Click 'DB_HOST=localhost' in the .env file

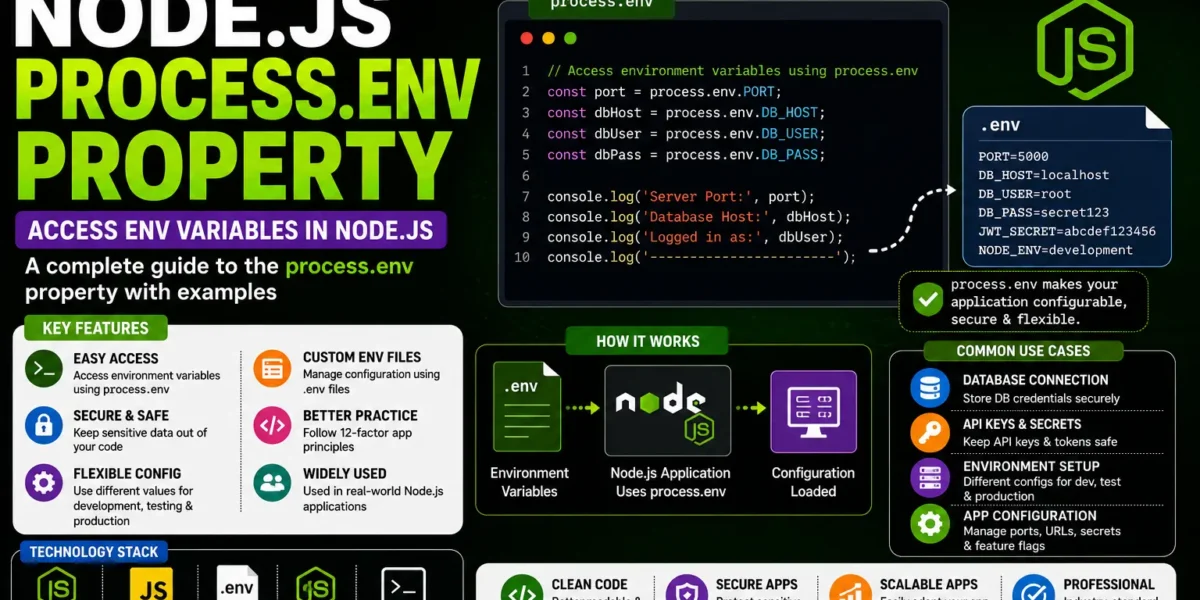(x=1044, y=175)
